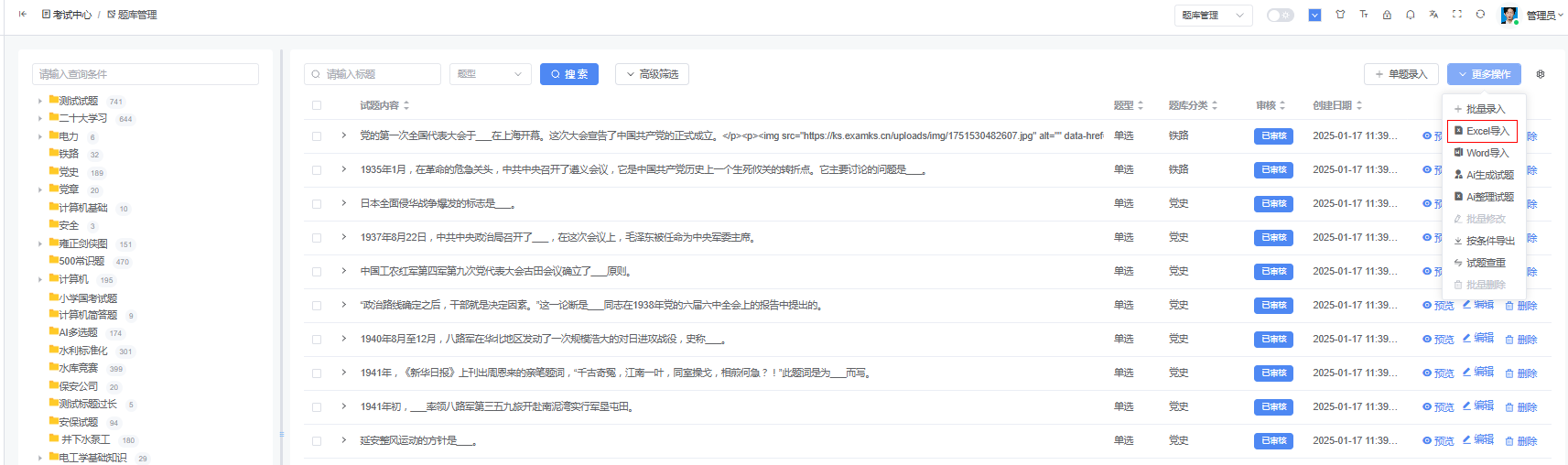
Task: Focus the 请输入查询条件 tree search field
Action: 146,74
